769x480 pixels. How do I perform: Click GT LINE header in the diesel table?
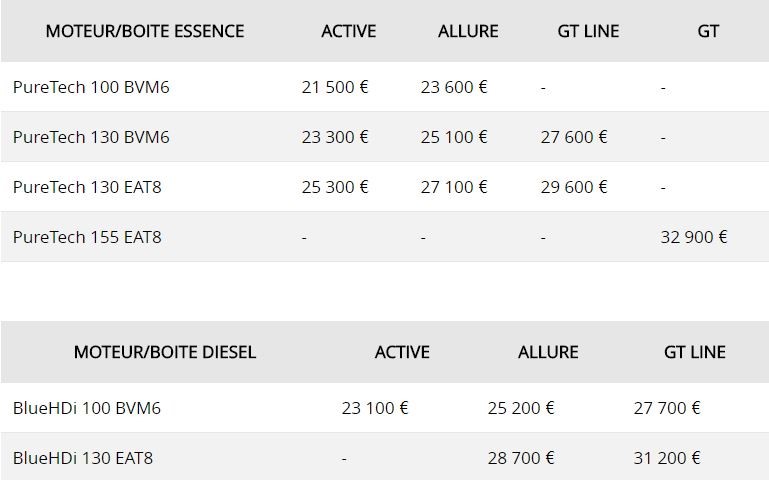click(x=695, y=352)
